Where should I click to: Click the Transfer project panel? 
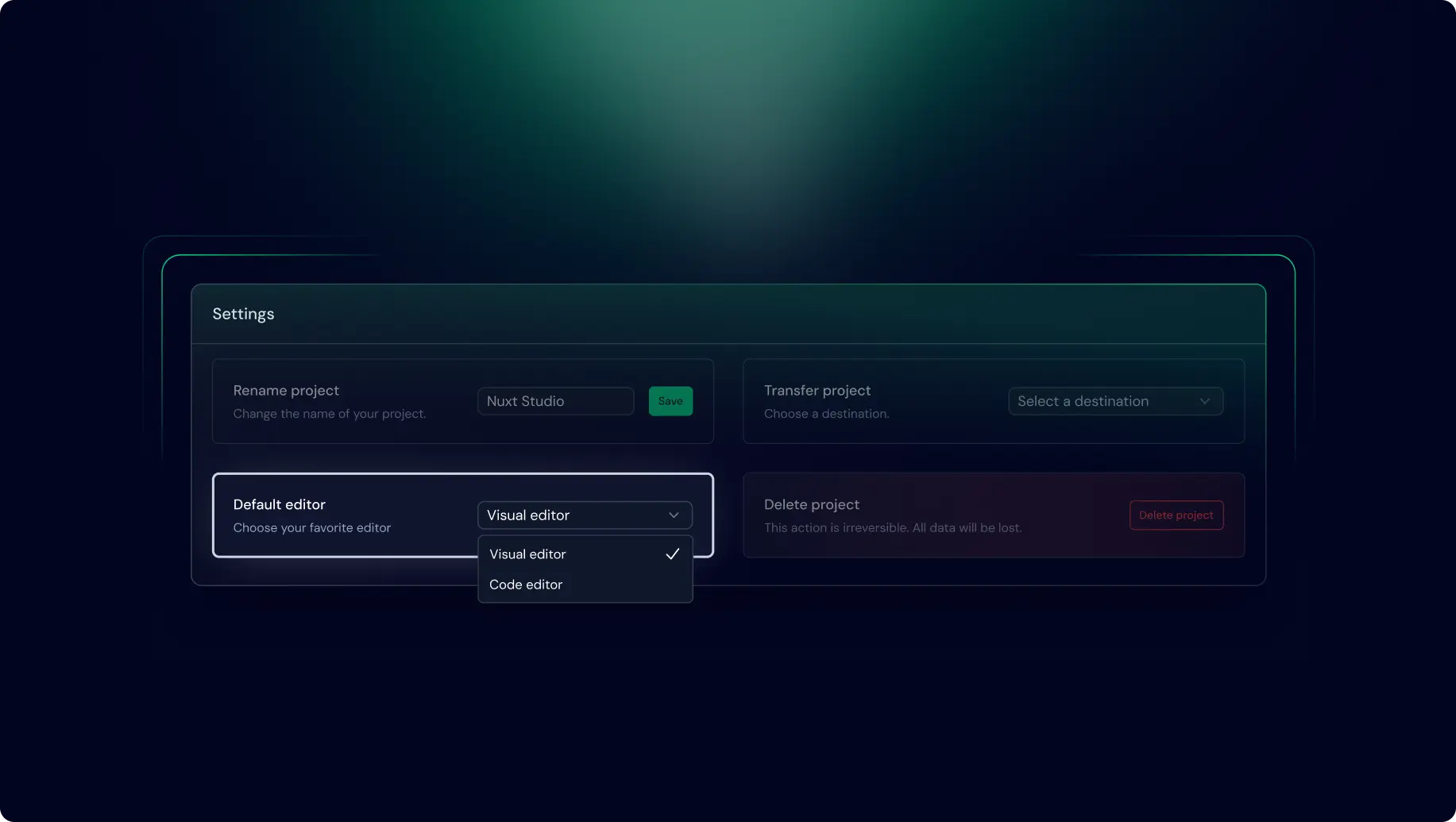993,401
